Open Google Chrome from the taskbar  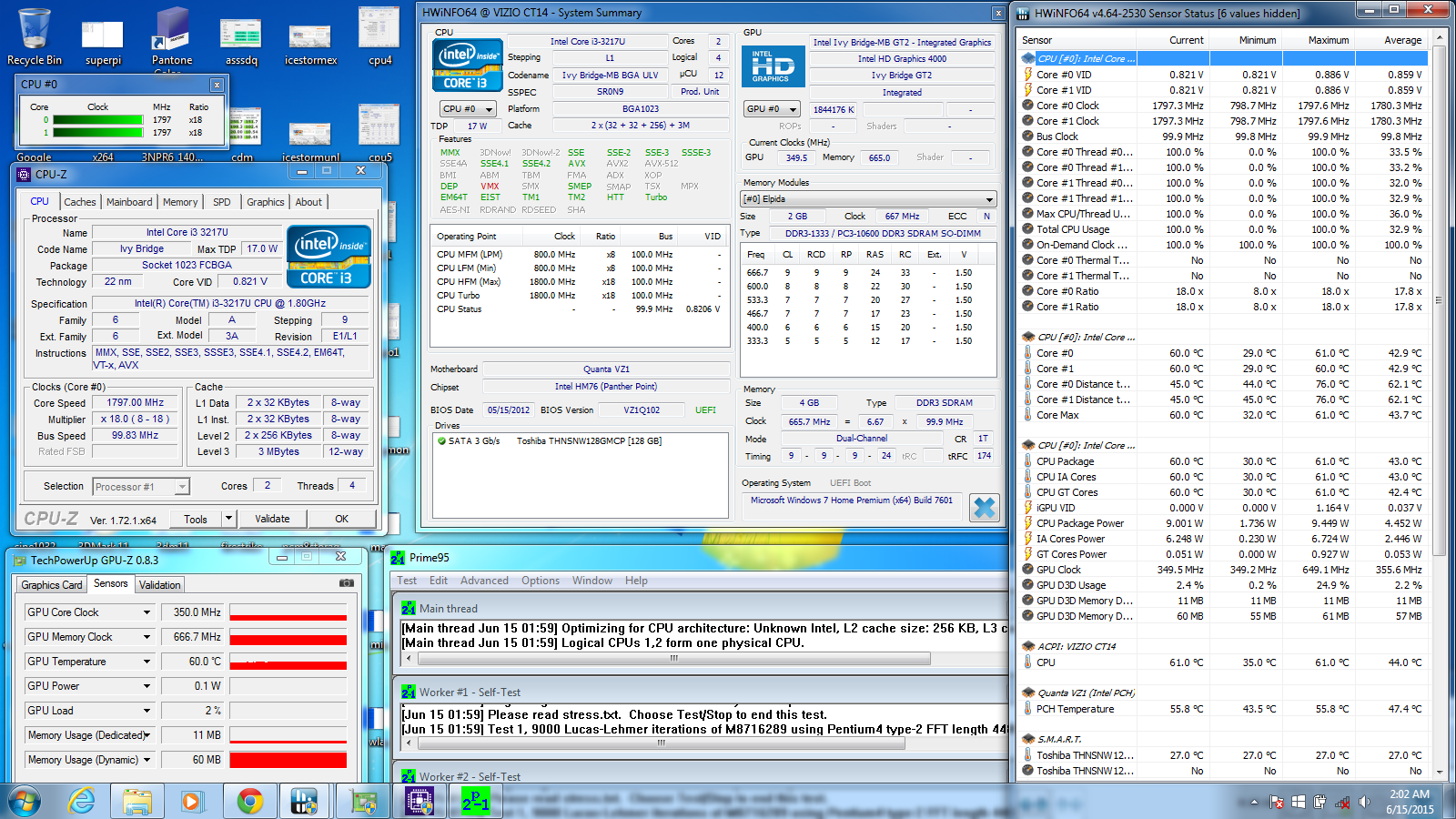249,801
